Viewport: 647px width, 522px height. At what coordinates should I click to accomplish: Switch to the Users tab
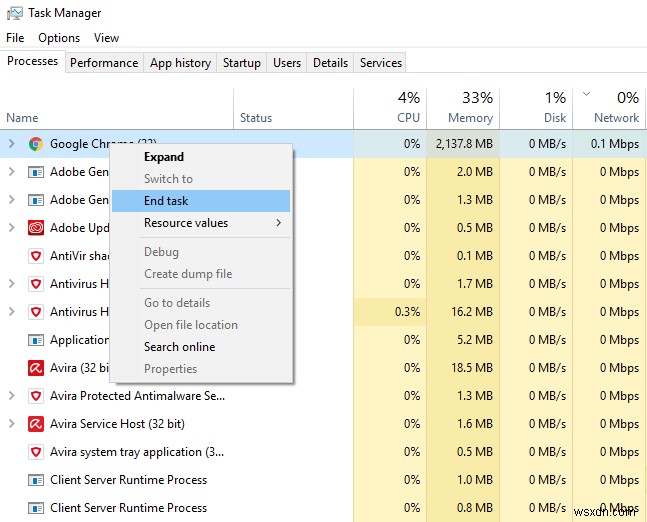[x=287, y=63]
